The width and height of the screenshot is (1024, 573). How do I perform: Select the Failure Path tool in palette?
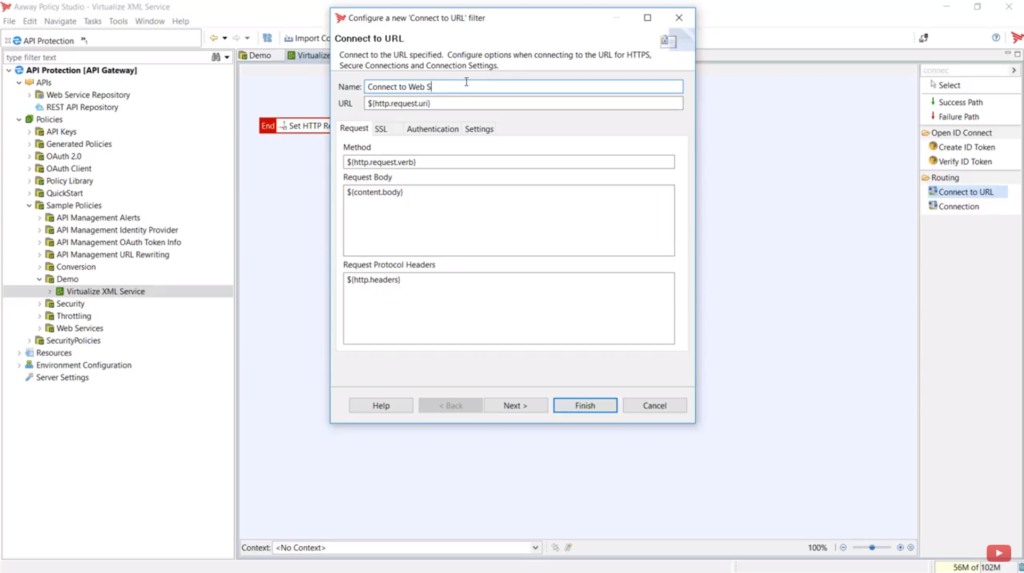(958, 117)
